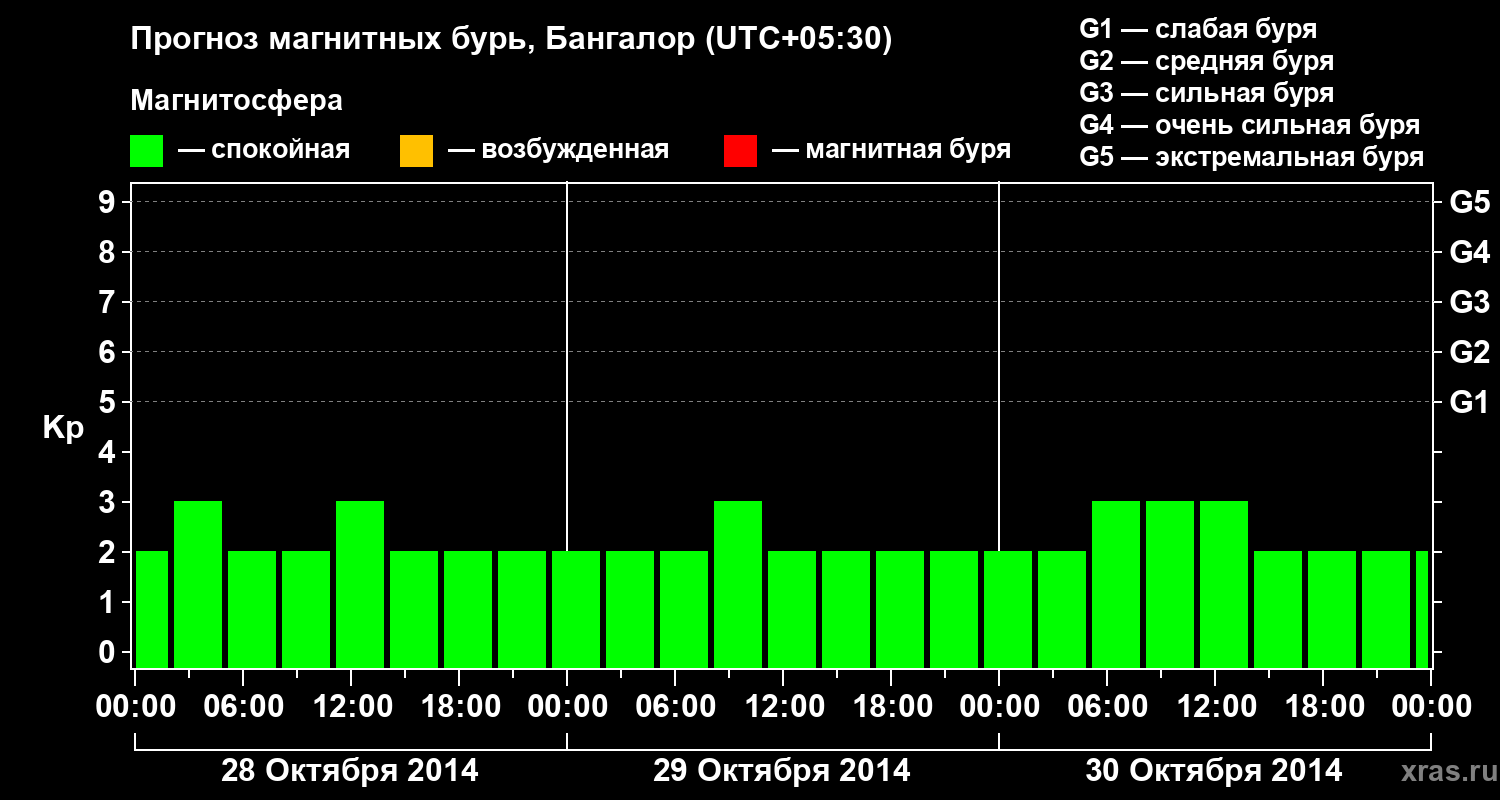Click the '12:00' time label of 29 Октября
This screenshot has height=800, width=1500.
tap(783, 706)
